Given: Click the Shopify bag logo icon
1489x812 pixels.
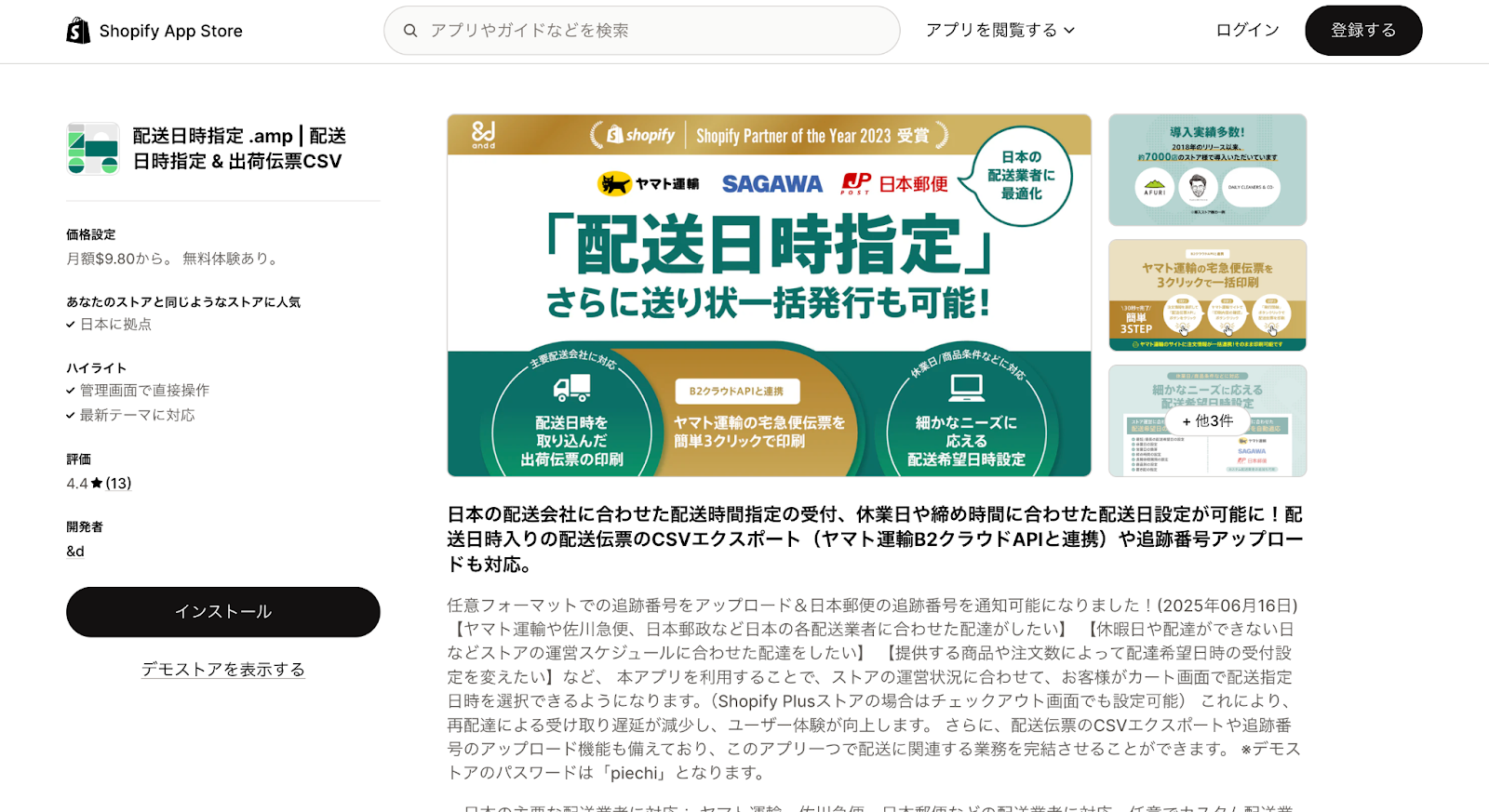Looking at the screenshot, I should (x=78, y=31).
